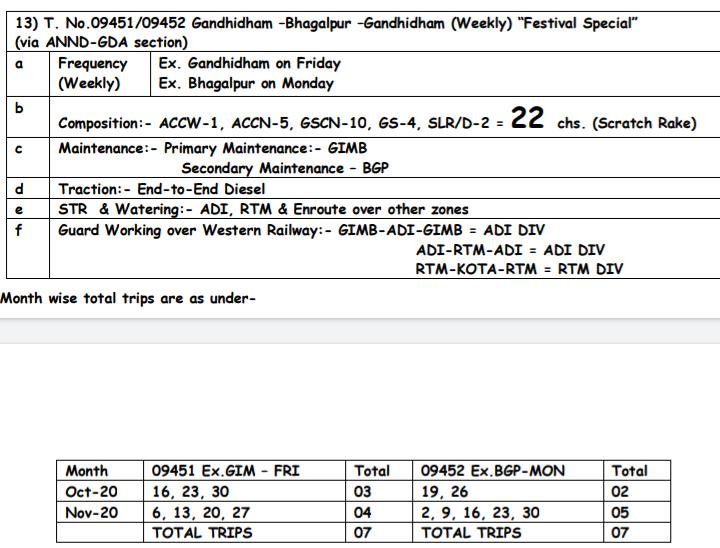Click the "2, 9, 16, 23, 30" dates cell
This screenshot has height=548, width=720.
pyautogui.click(x=480, y=512)
